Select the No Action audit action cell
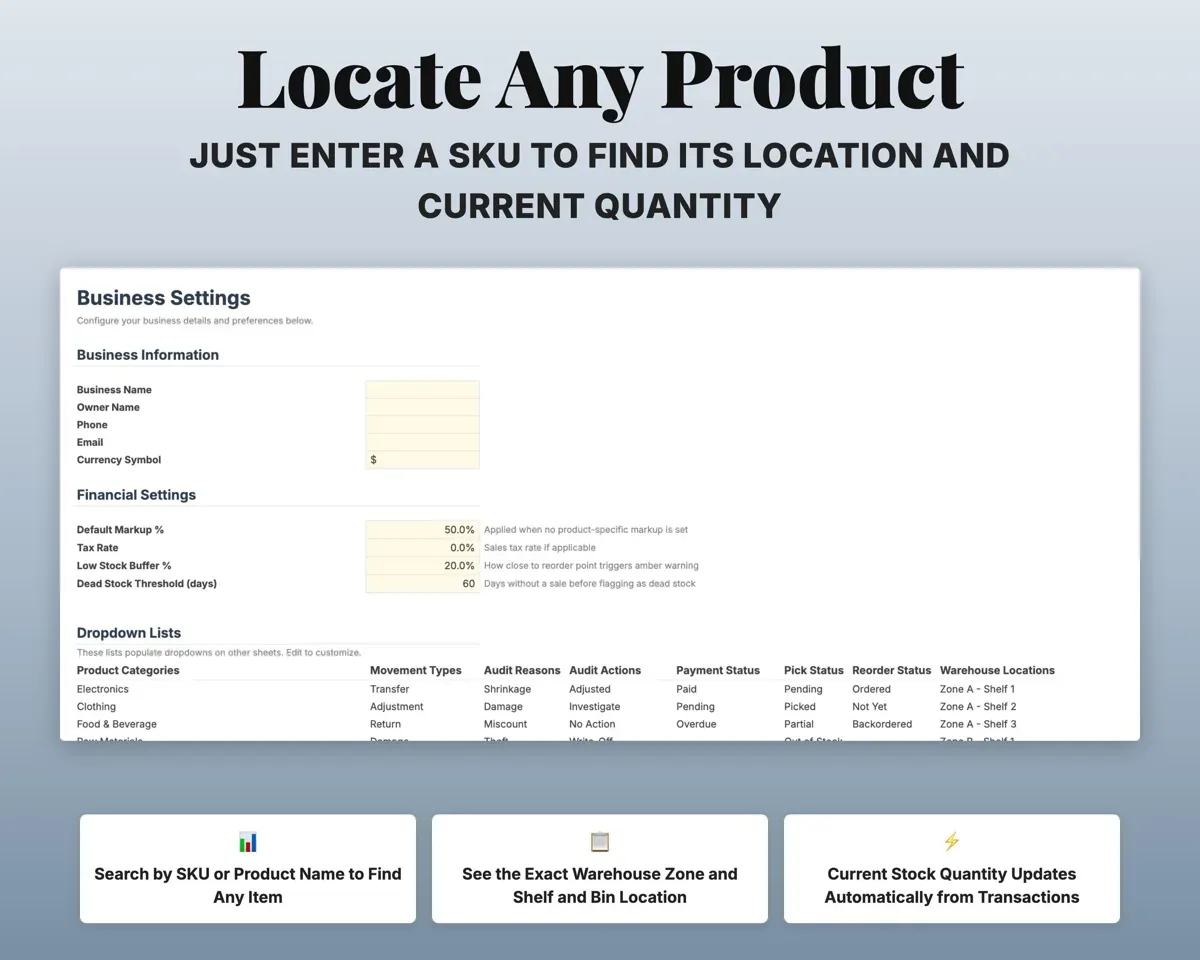Viewport: 1200px width, 960px height. click(x=592, y=724)
